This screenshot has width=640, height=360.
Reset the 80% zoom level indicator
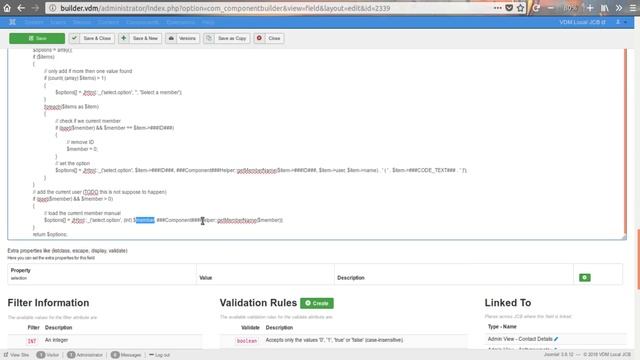[x=570, y=8]
